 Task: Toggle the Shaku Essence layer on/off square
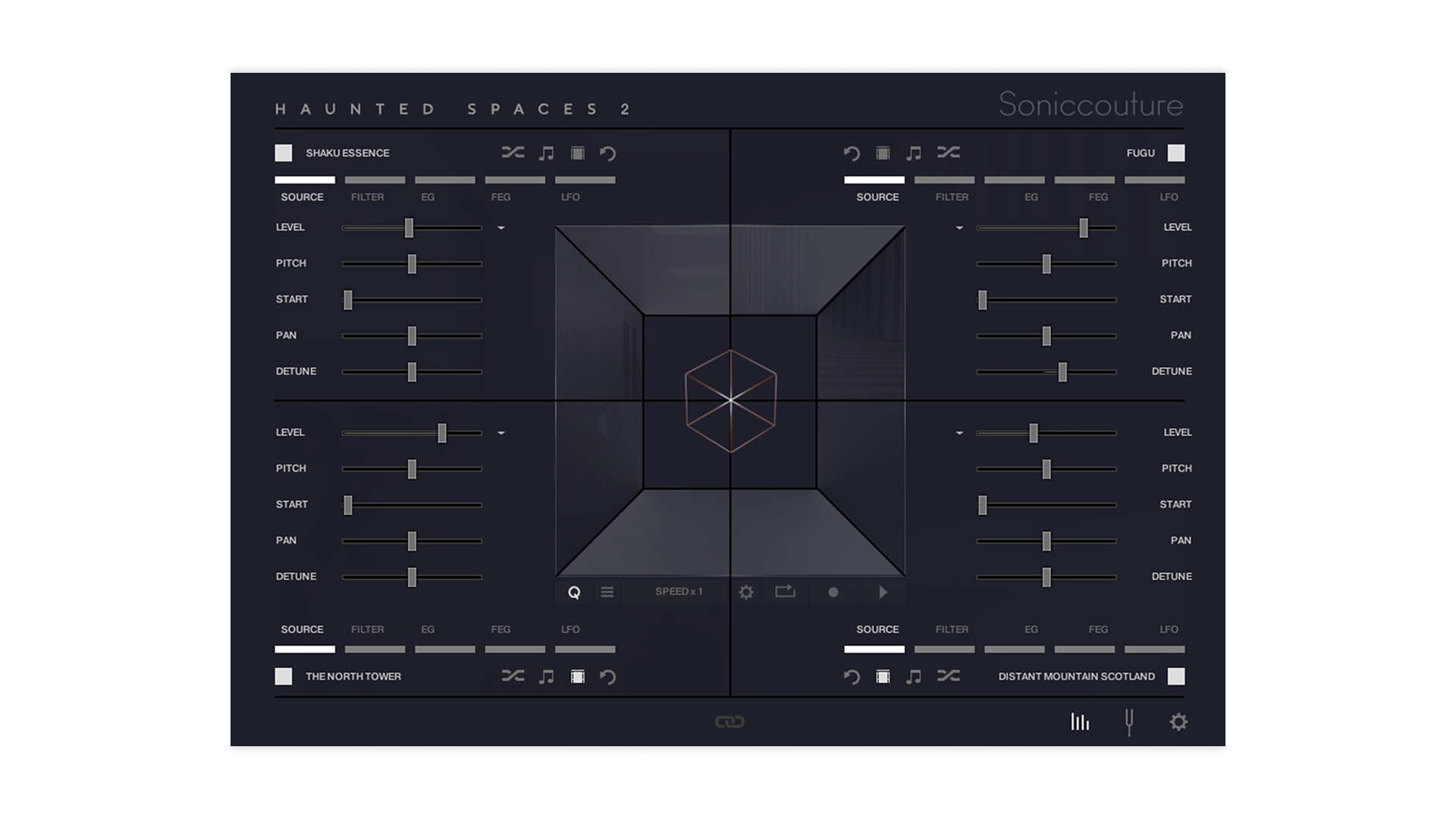[284, 153]
